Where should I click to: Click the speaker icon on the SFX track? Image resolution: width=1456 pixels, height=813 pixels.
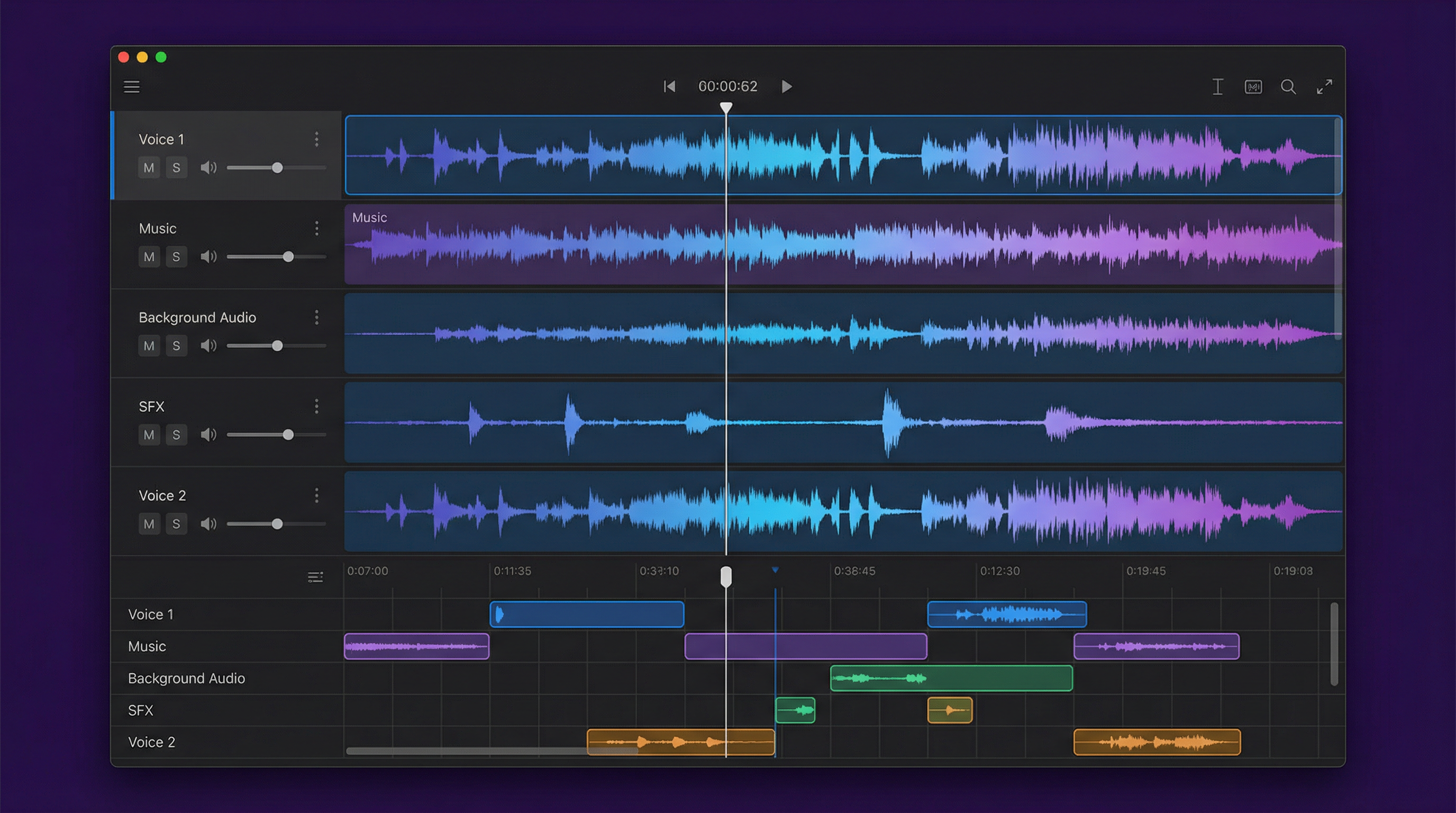208,434
